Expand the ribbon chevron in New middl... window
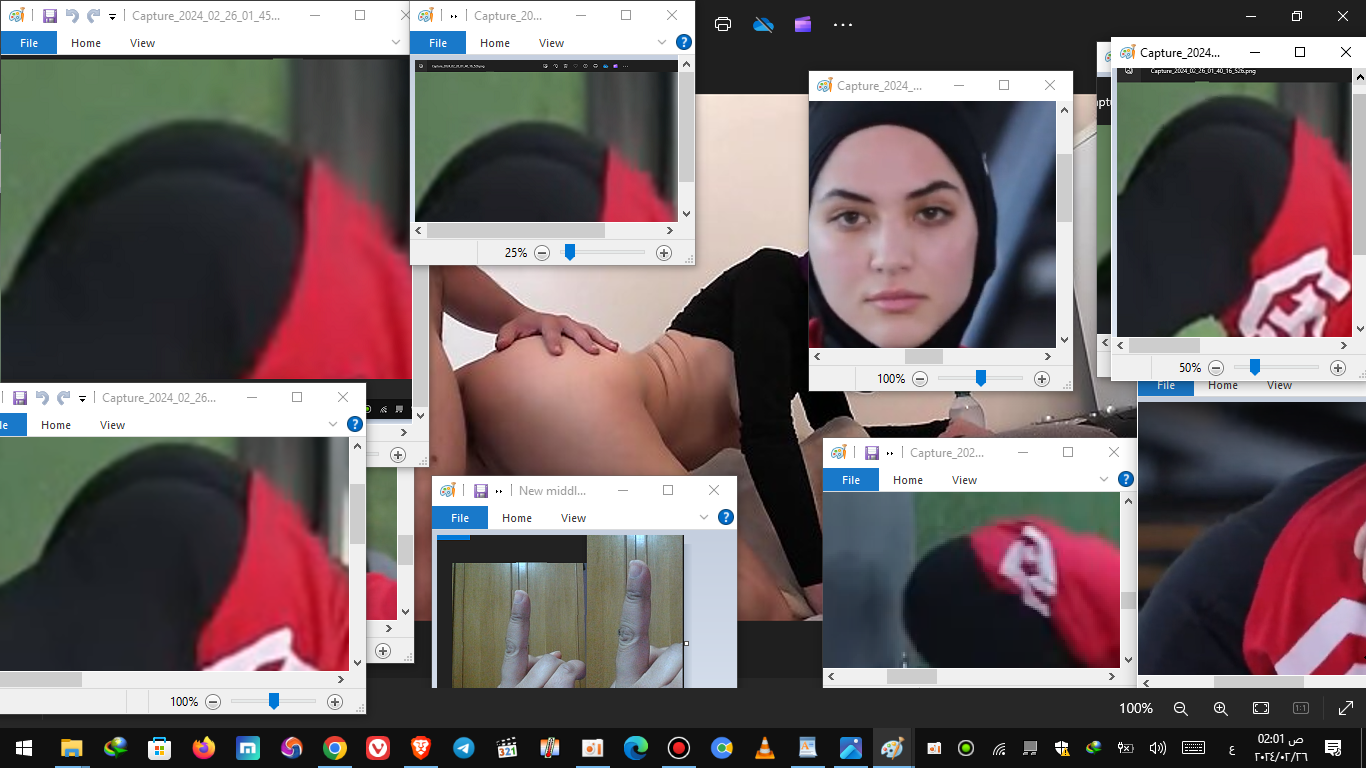 coord(704,517)
